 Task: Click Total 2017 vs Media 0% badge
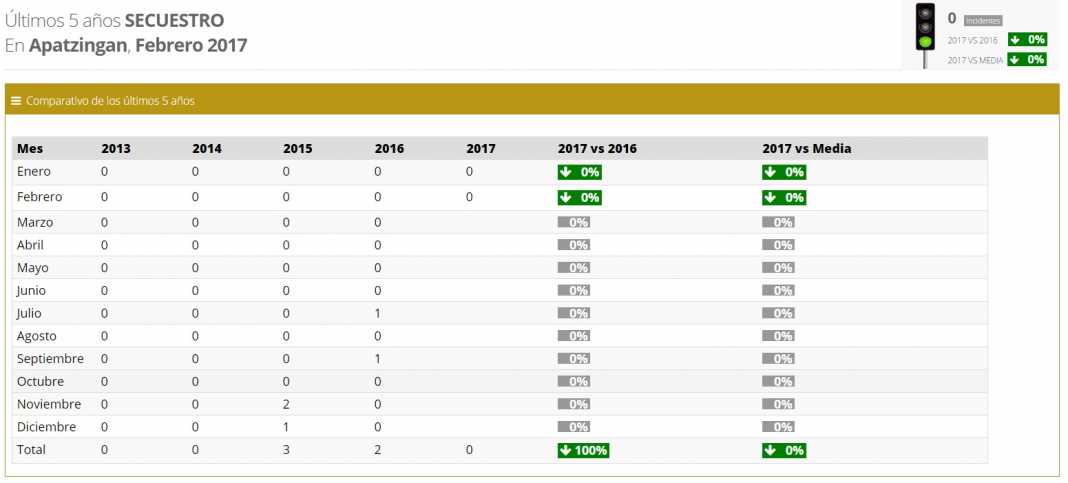click(784, 450)
